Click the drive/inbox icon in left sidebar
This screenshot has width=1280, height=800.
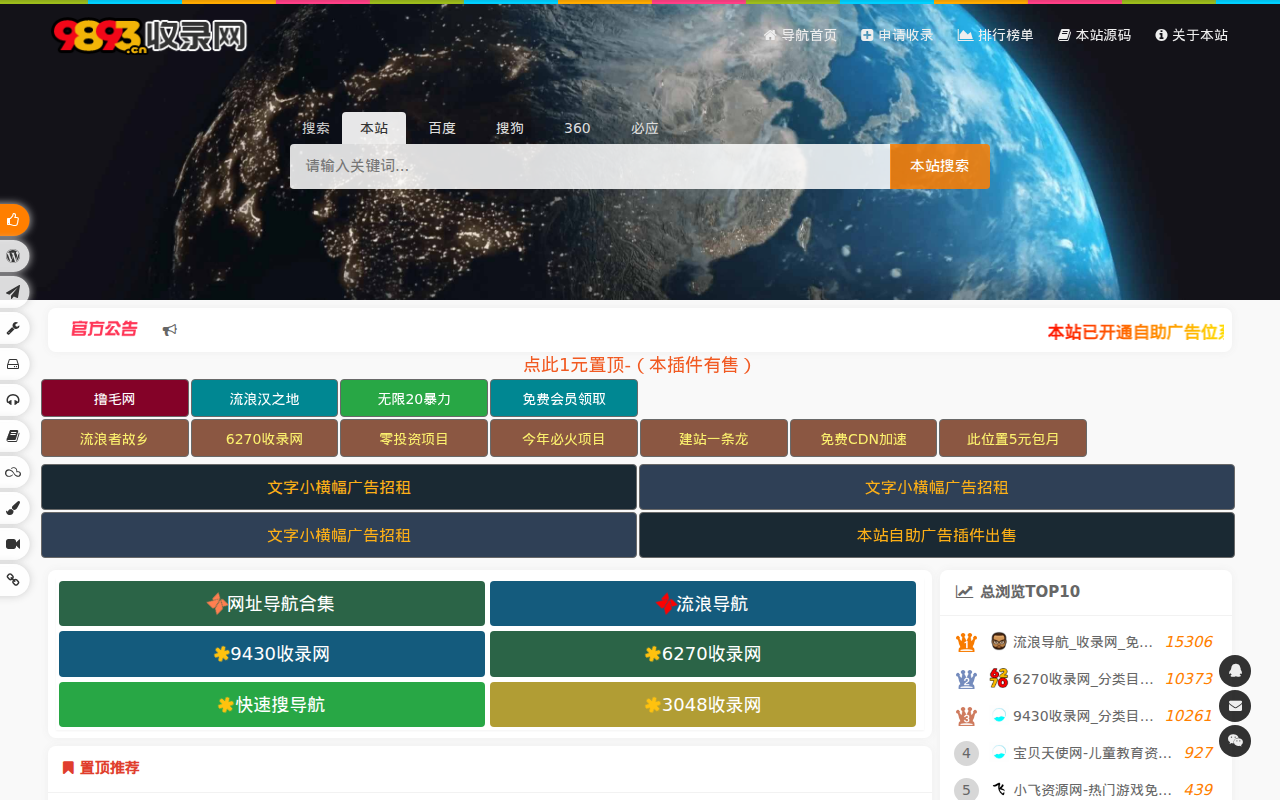(x=13, y=364)
